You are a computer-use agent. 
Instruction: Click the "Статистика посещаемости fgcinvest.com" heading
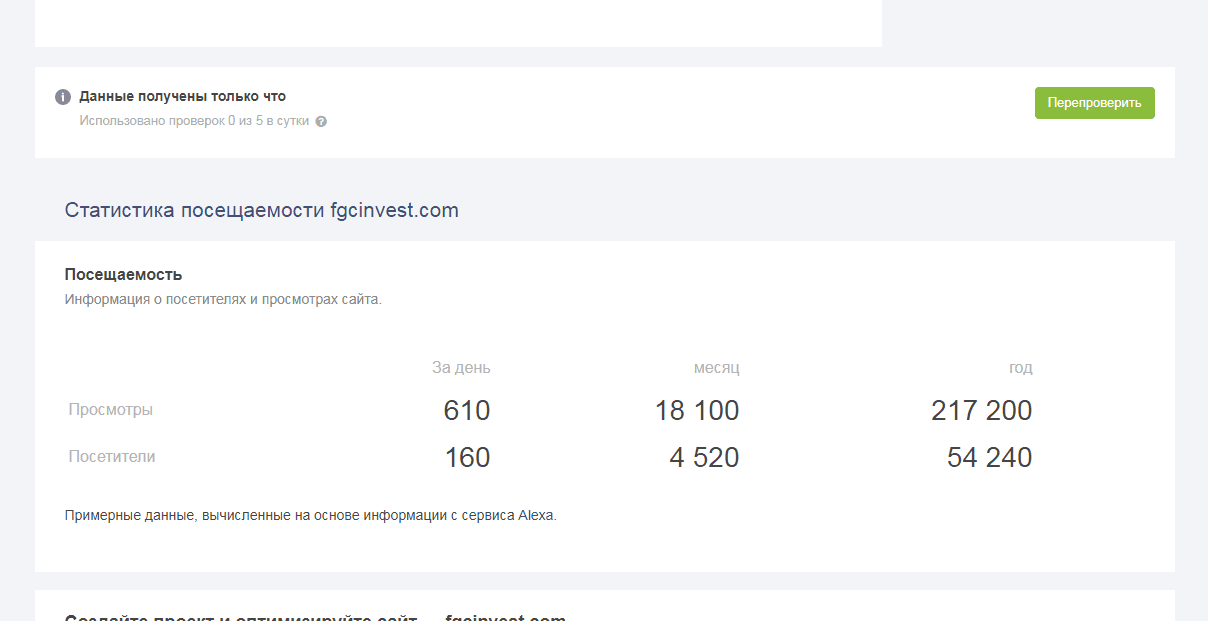click(x=261, y=210)
